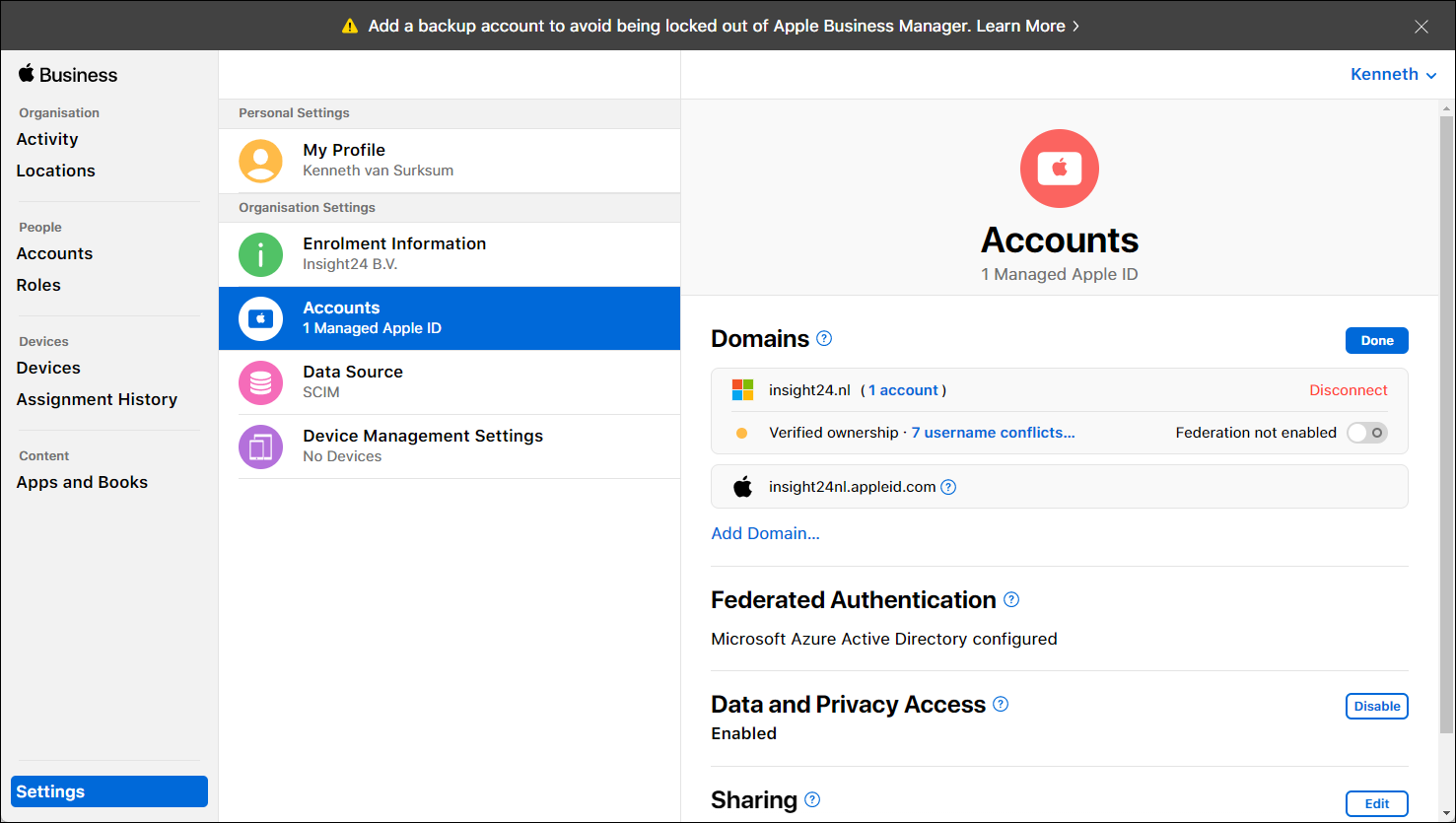Click the Done button for Domains
The image size is (1456, 823).
point(1376,340)
